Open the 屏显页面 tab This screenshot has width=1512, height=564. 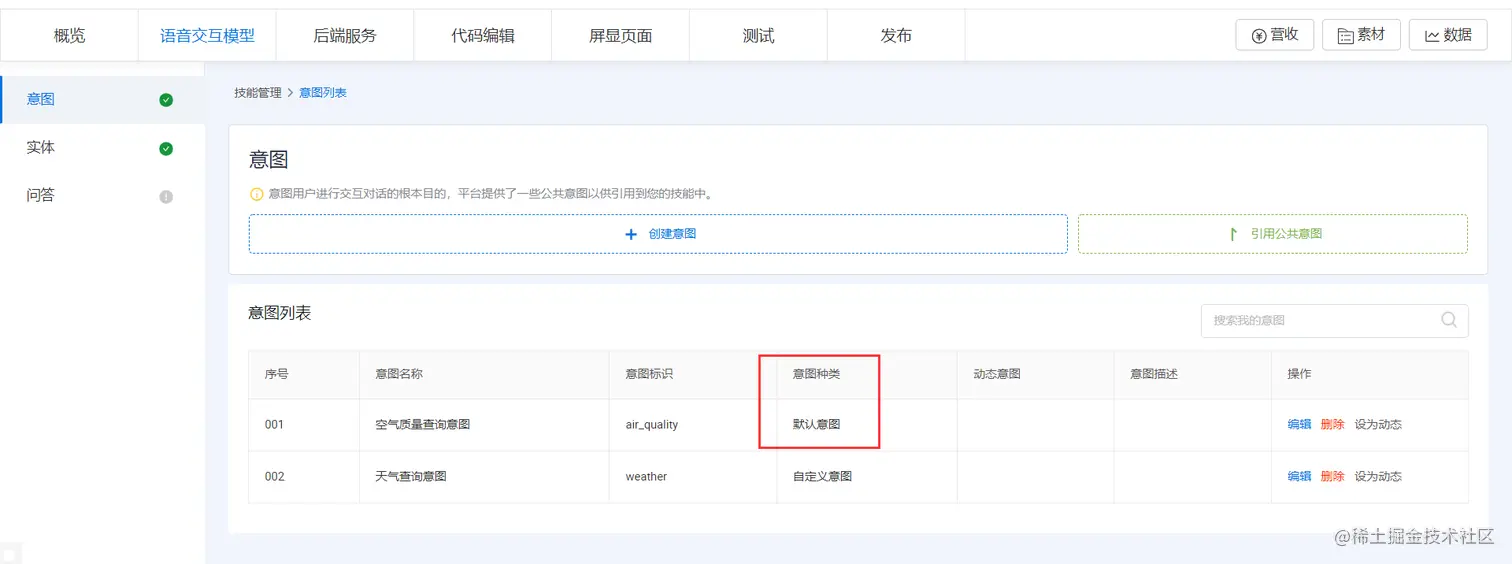pos(620,36)
